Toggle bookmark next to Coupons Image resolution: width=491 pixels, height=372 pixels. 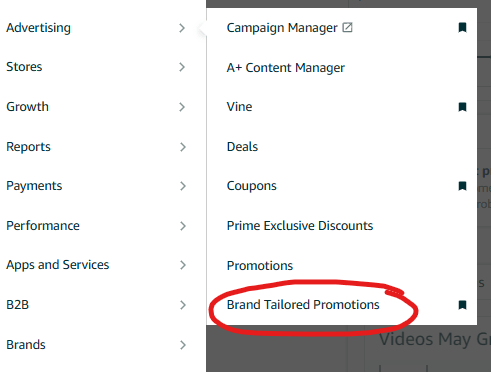[462, 186]
